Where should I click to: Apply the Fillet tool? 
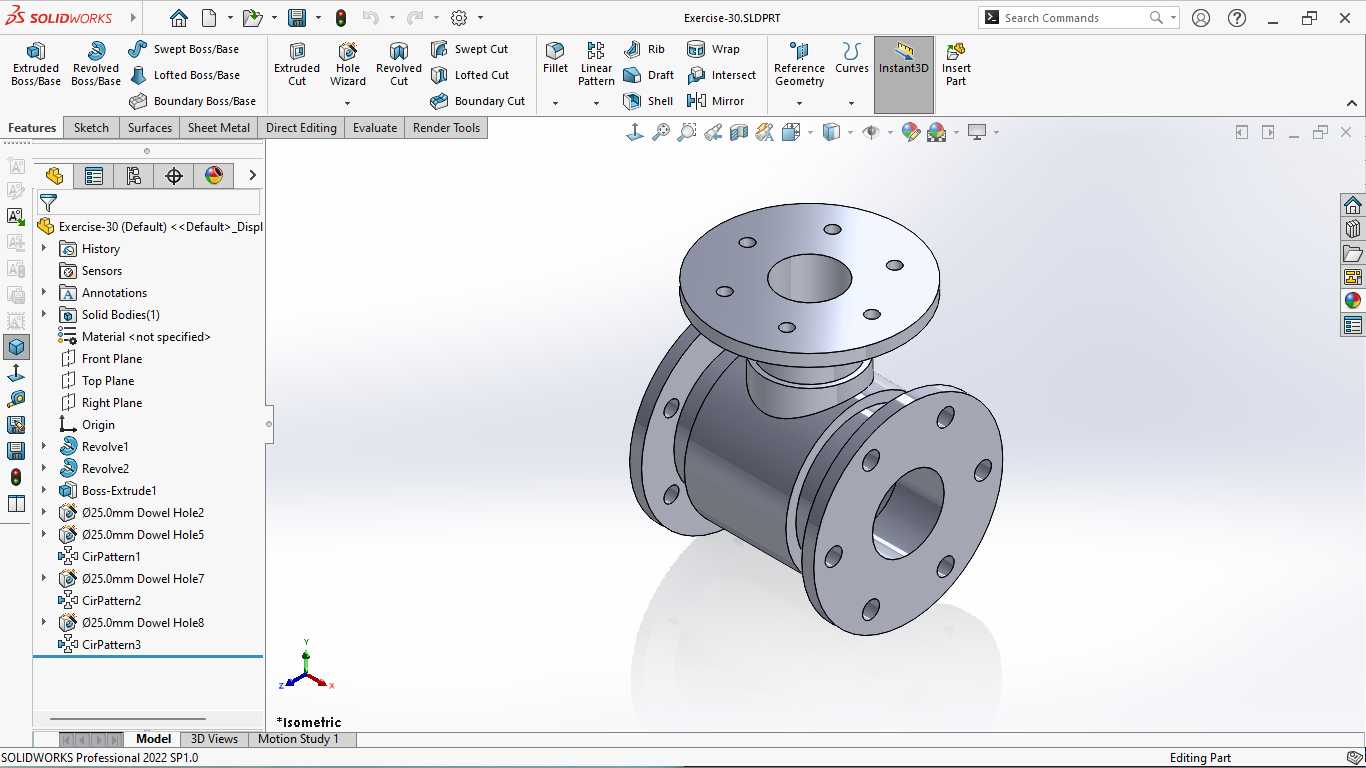pos(555,58)
